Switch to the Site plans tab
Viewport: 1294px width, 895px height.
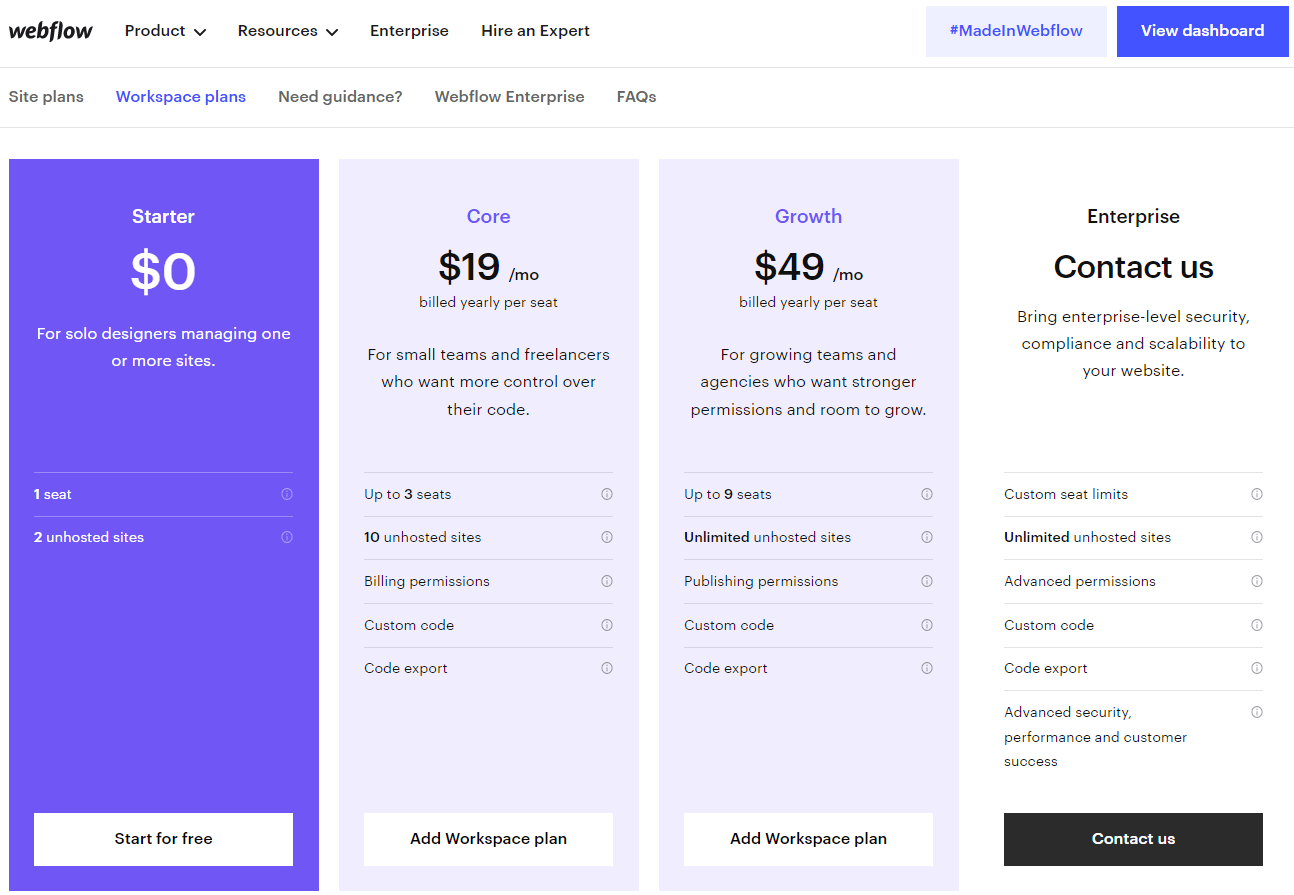(x=46, y=97)
